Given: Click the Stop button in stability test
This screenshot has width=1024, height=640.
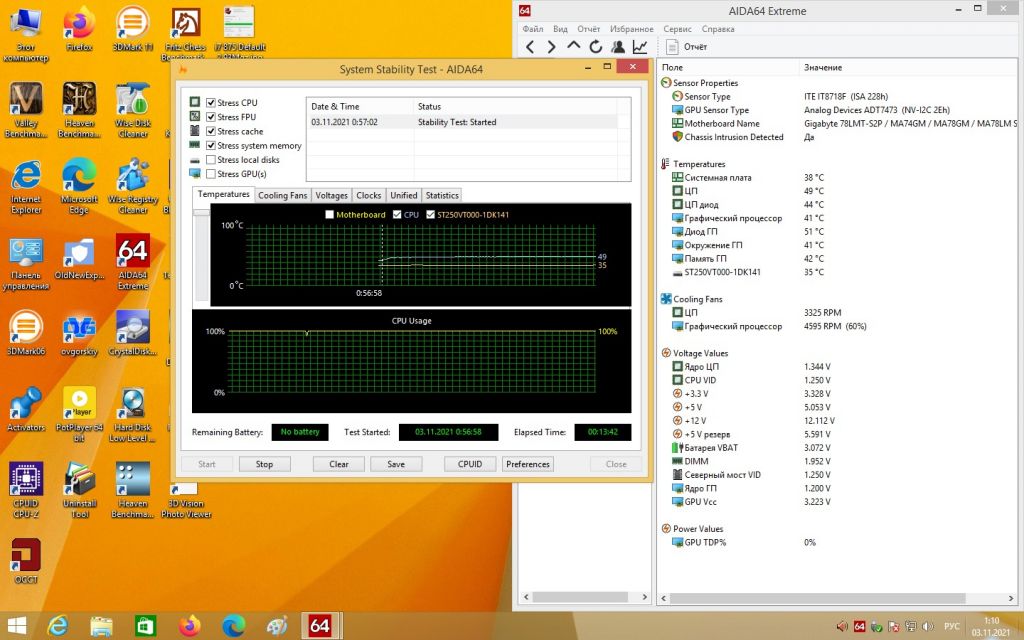Looking at the screenshot, I should pyautogui.click(x=264, y=464).
